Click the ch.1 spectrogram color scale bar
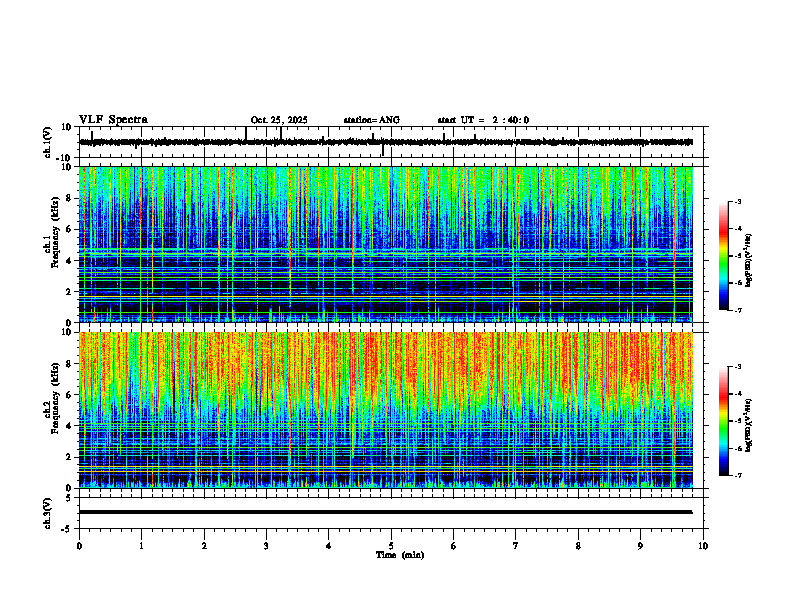Screen dimensions: 792x612 tap(724, 256)
